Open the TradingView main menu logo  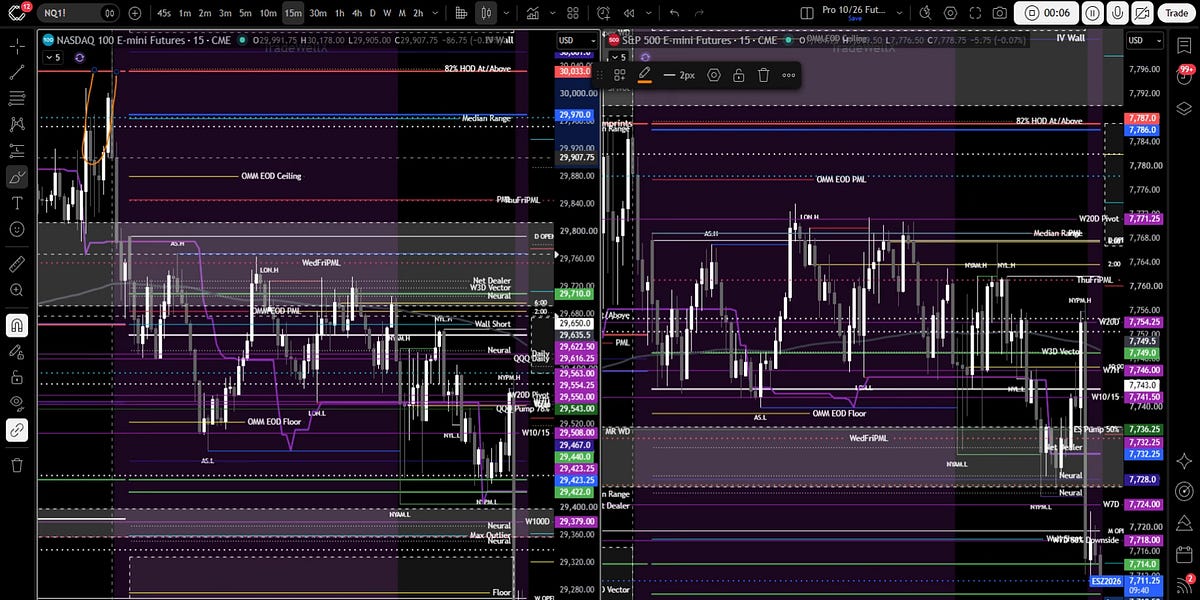click(x=19, y=13)
